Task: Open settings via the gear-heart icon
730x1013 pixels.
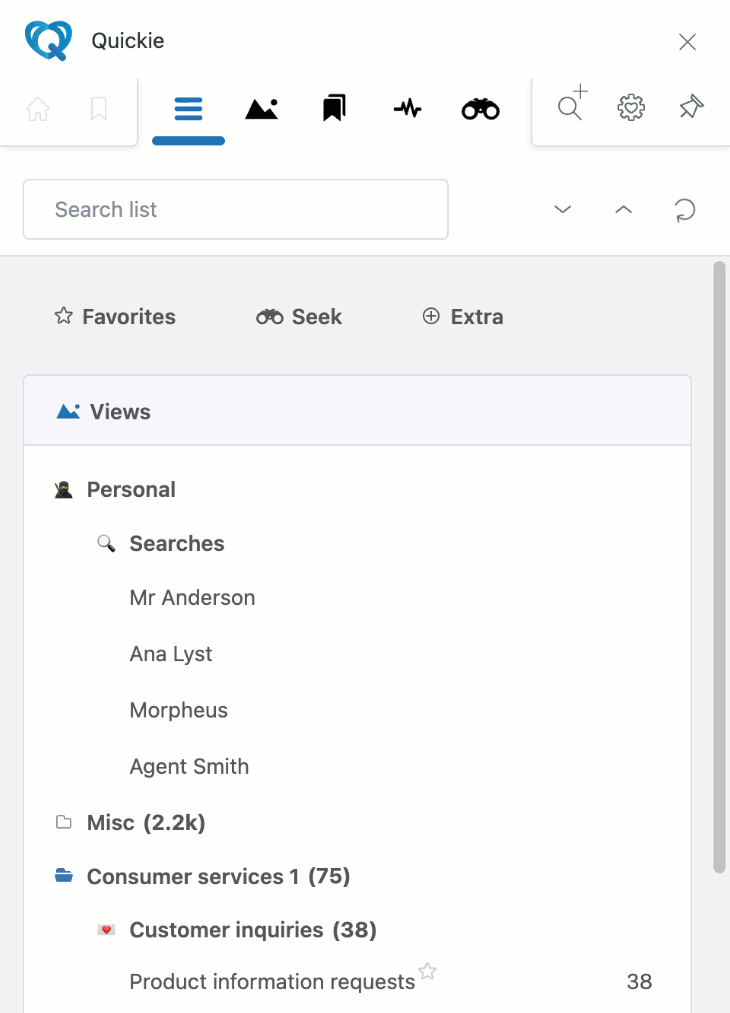Action: coord(631,107)
